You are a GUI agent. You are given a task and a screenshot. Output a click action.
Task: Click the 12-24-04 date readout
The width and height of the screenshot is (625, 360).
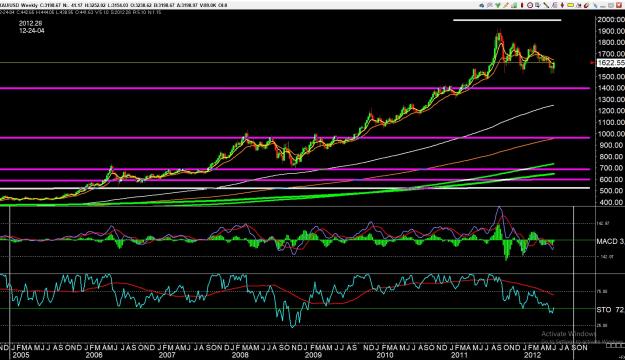pyautogui.click(x=31, y=30)
